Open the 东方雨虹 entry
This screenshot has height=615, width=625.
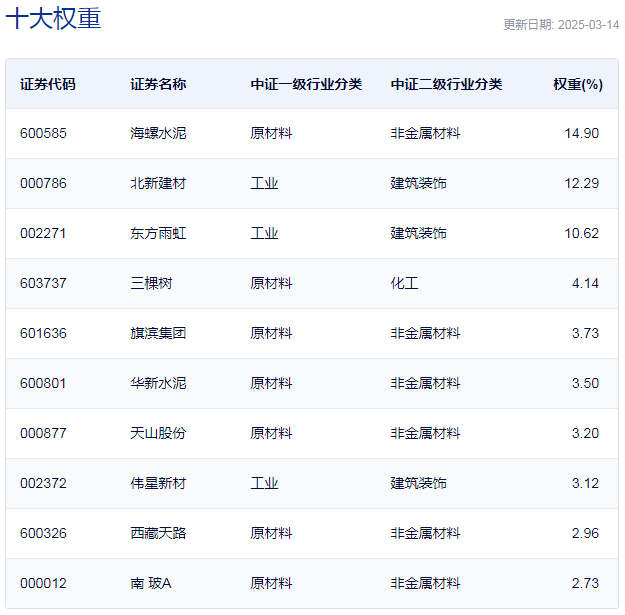click(x=158, y=233)
